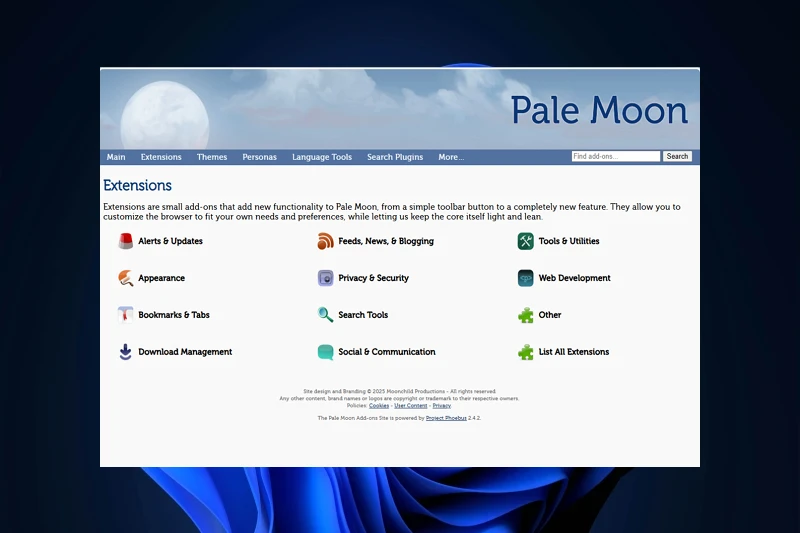Click the purple safe Privacy & Security icon

click(326, 278)
